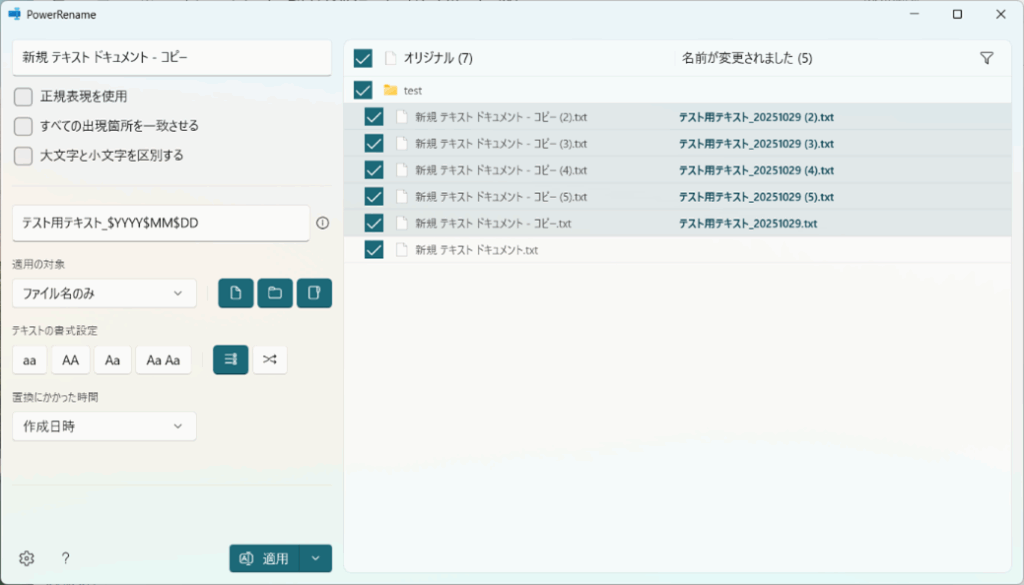Click the randomize items shuffle icon
Image resolution: width=1024 pixels, height=585 pixels.
click(270, 359)
